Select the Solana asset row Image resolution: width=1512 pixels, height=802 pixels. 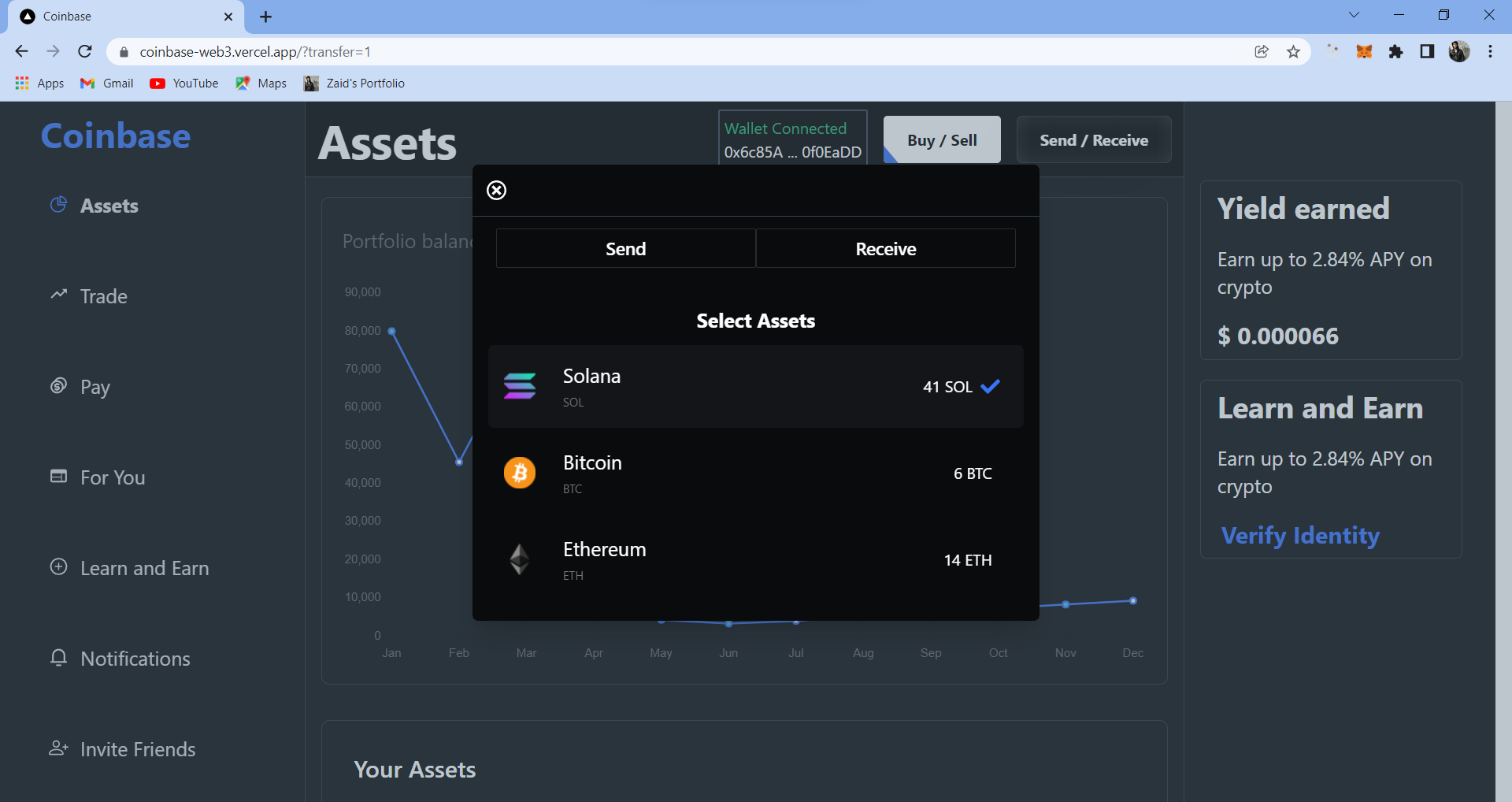[756, 386]
